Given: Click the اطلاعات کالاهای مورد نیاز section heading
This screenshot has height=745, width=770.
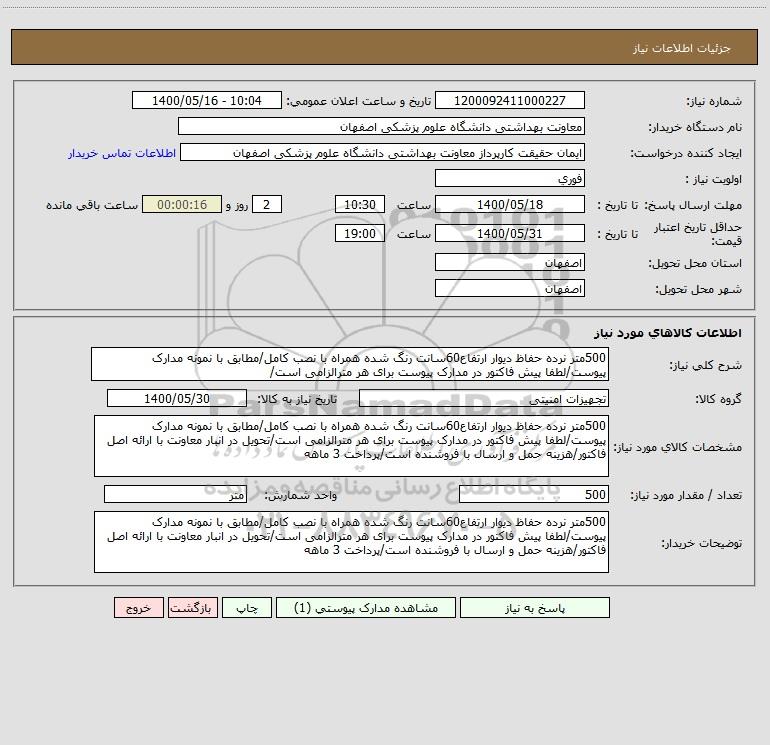Looking at the screenshot, I should point(668,333).
